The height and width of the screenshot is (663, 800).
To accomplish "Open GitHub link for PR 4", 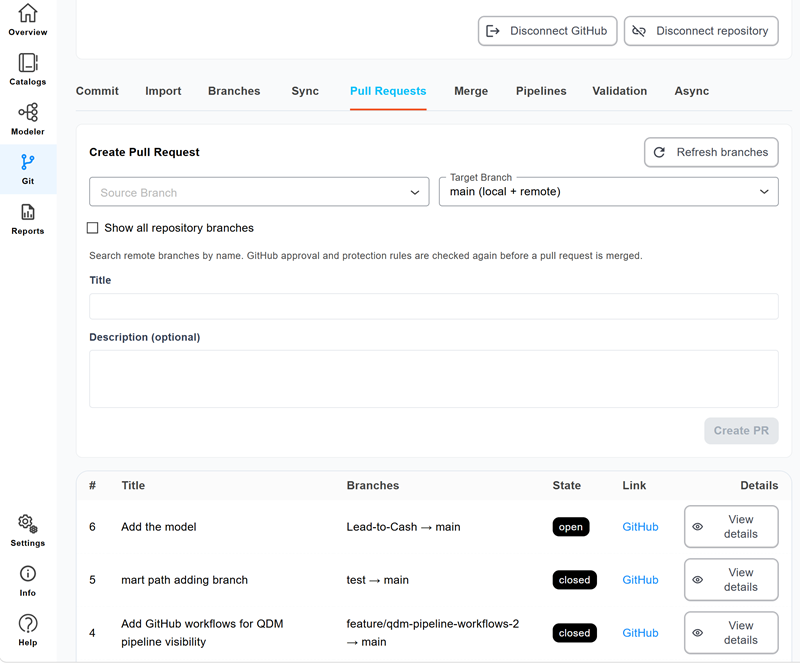I will tap(640, 633).
